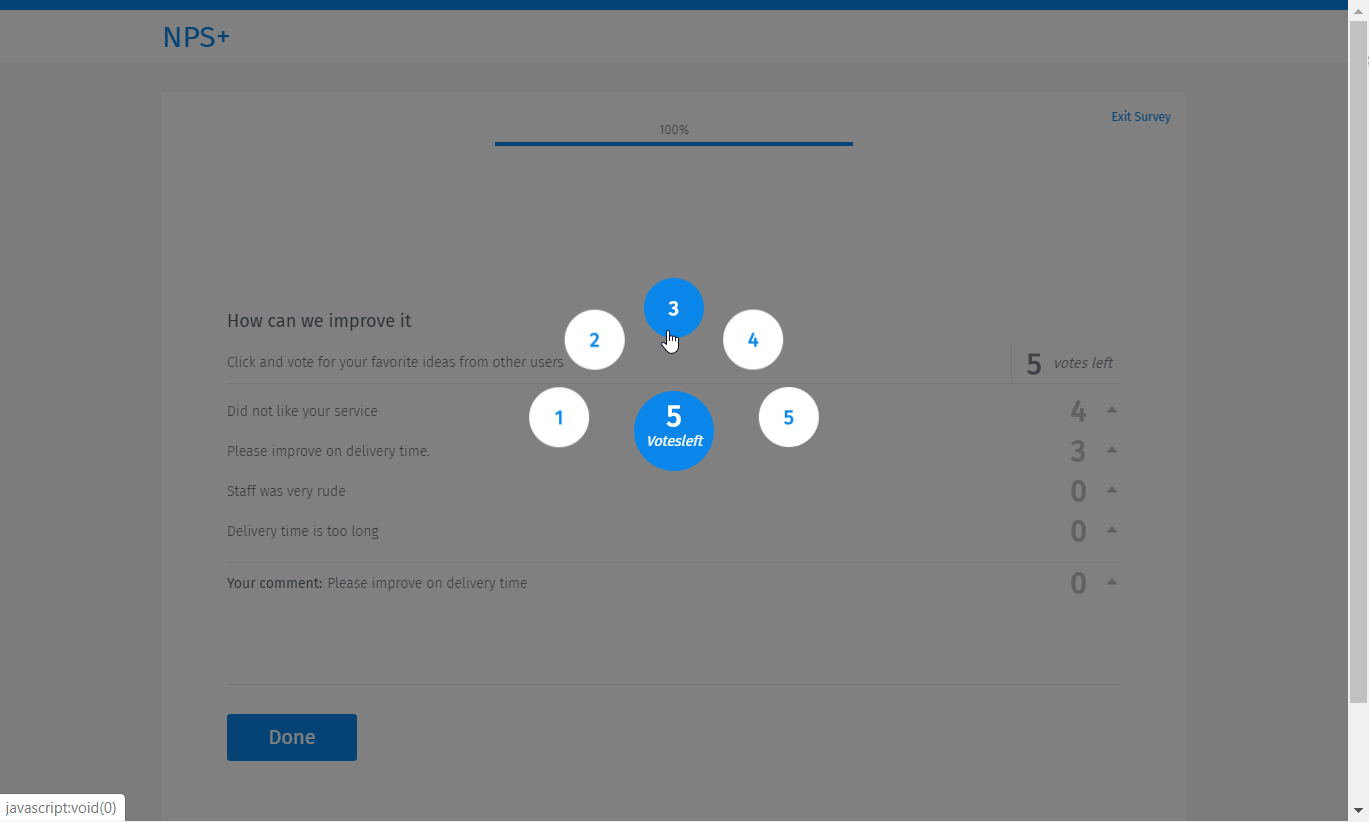Open the Exit Survey option
The width and height of the screenshot is (1369, 822).
point(1140,116)
